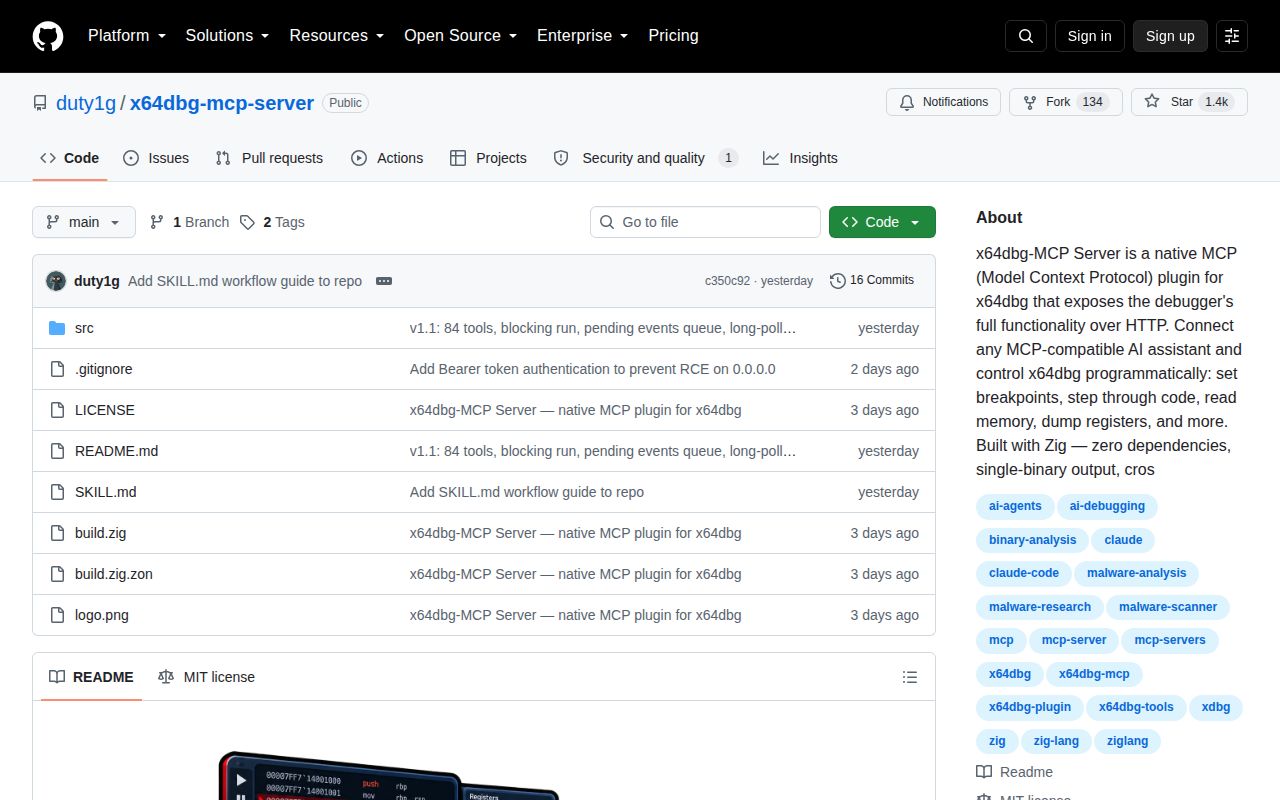Image resolution: width=1280 pixels, height=800 pixels.
Task: Open duty1g avatar next to latest commit
Action: (x=56, y=281)
